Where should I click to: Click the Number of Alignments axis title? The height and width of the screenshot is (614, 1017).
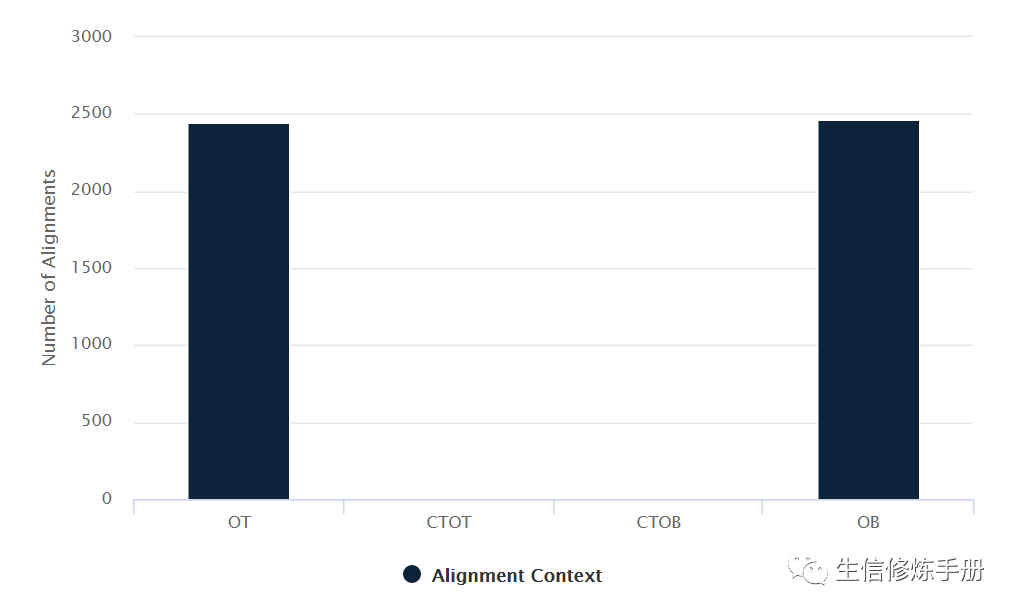pyautogui.click(x=49, y=268)
